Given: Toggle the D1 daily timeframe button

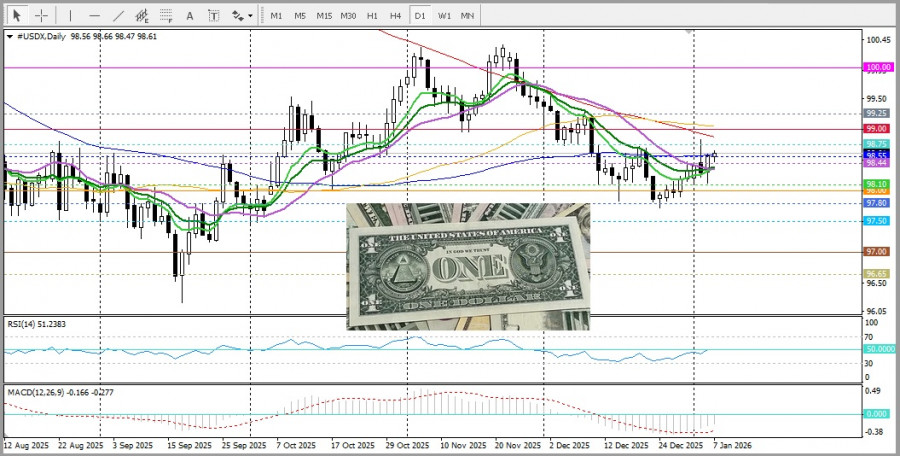Looking at the screenshot, I should 420,16.
